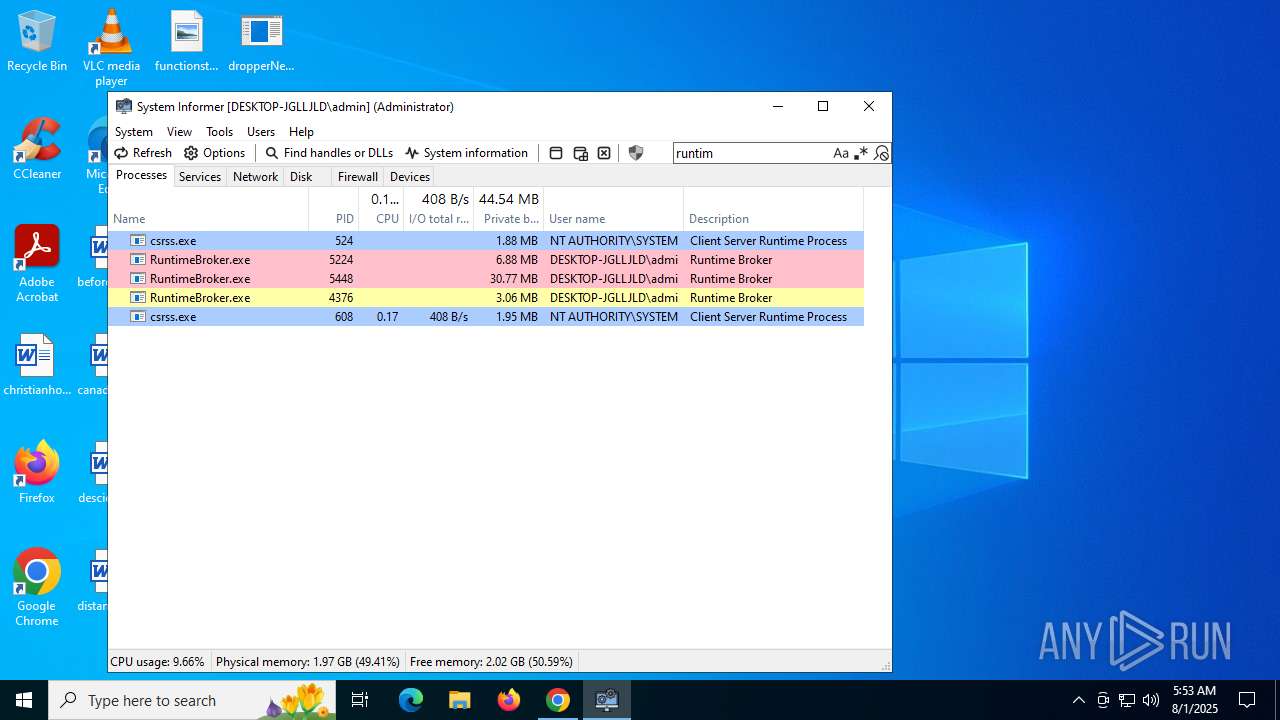Switch to the Processes tab

pos(141,176)
